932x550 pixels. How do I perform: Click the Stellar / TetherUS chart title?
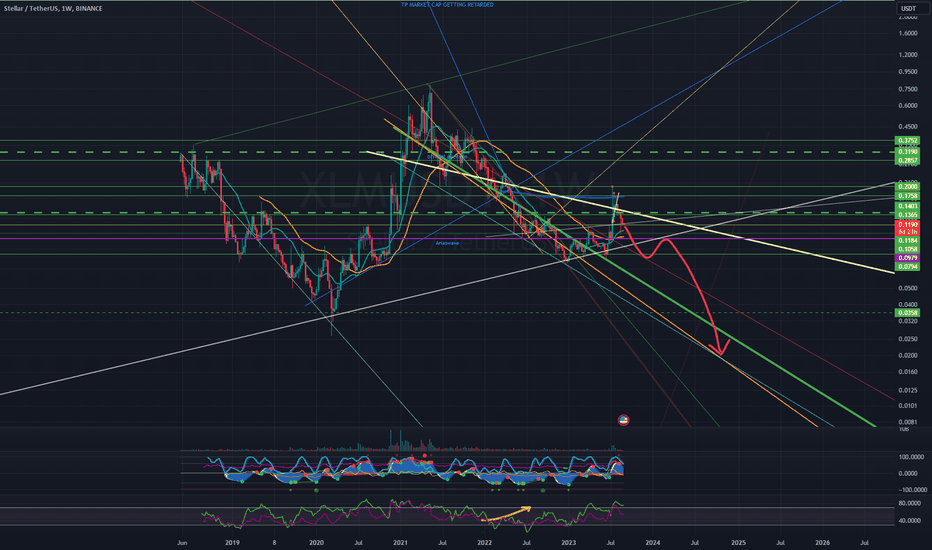[53, 8]
